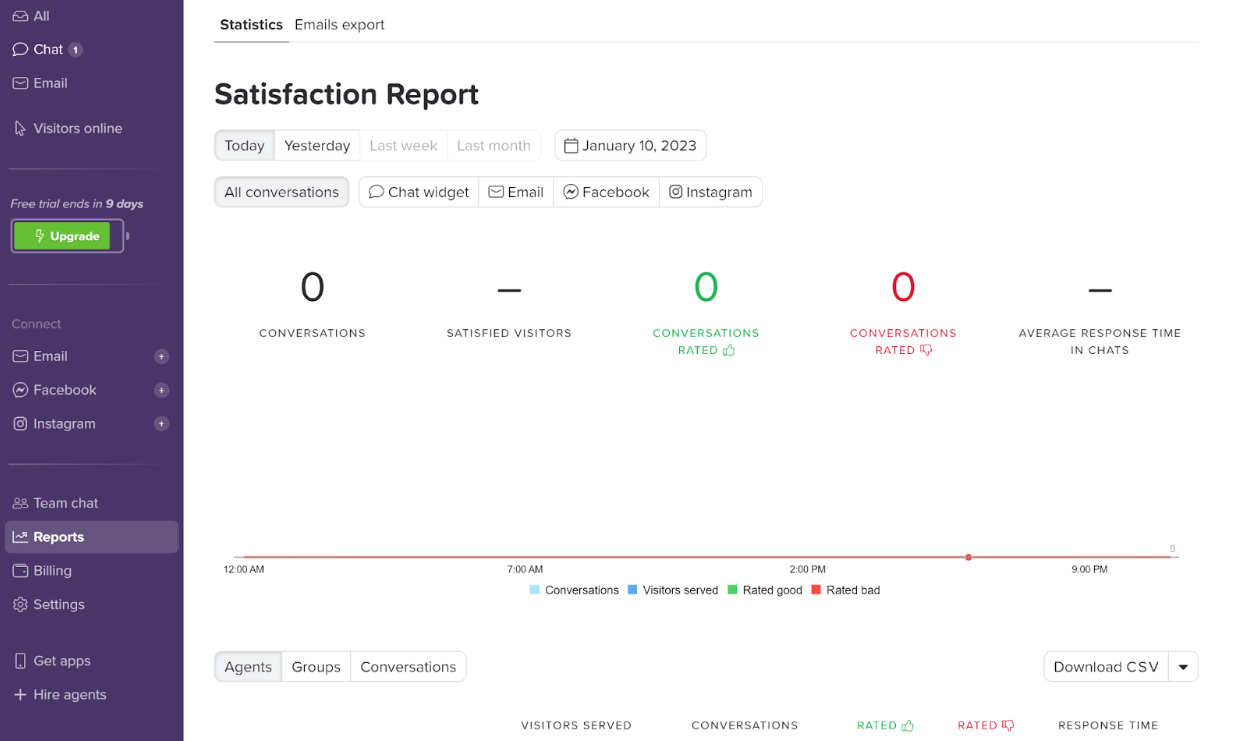
Task: Filter report by Chat widget
Action: [418, 192]
